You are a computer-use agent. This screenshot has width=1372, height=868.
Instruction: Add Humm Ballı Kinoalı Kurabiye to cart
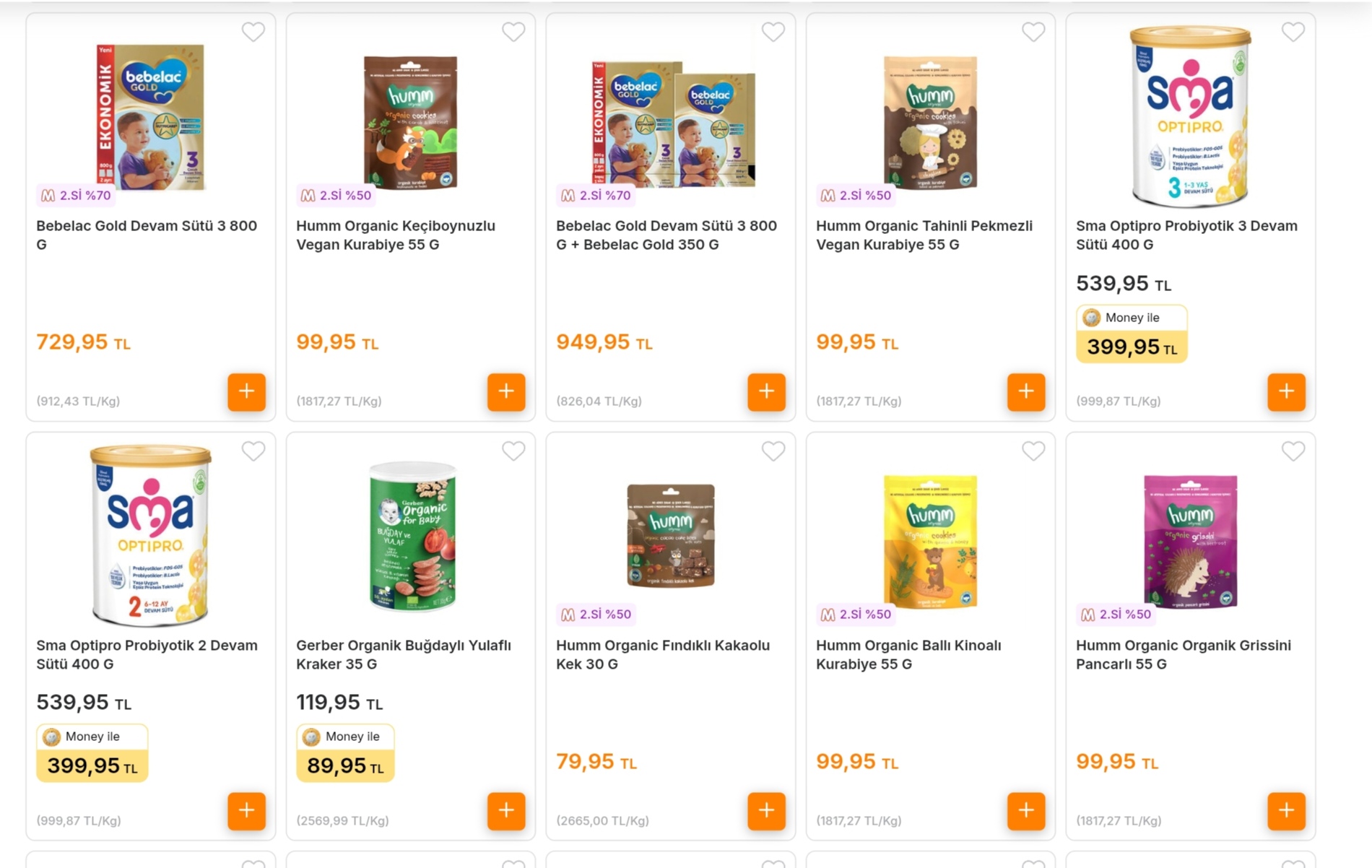pyautogui.click(x=1025, y=811)
